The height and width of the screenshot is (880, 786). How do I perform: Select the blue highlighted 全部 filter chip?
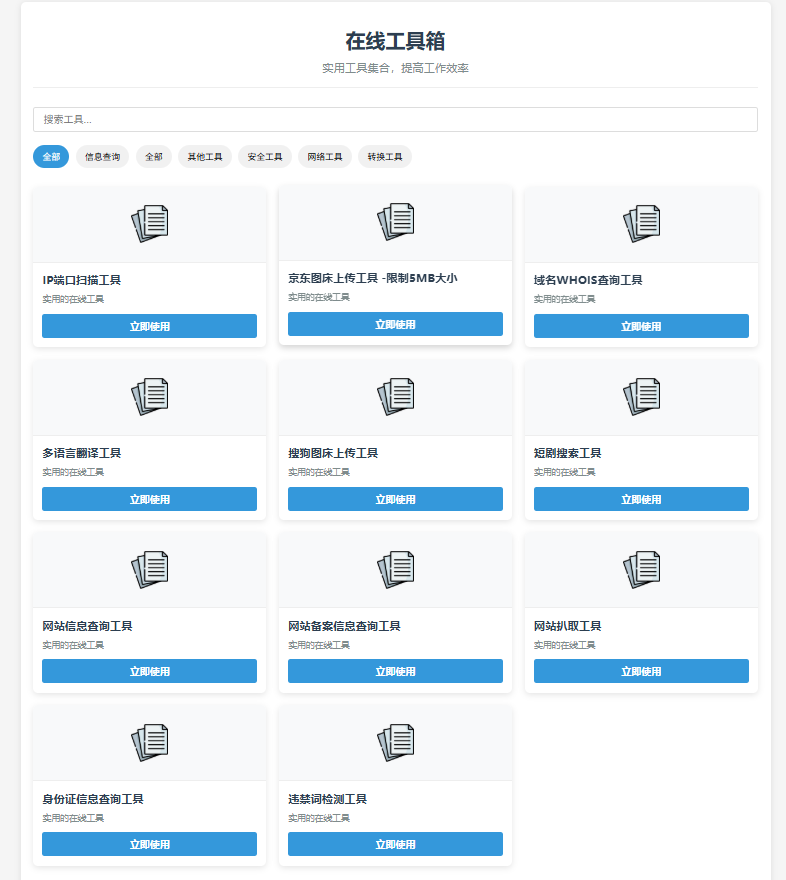tap(51, 157)
